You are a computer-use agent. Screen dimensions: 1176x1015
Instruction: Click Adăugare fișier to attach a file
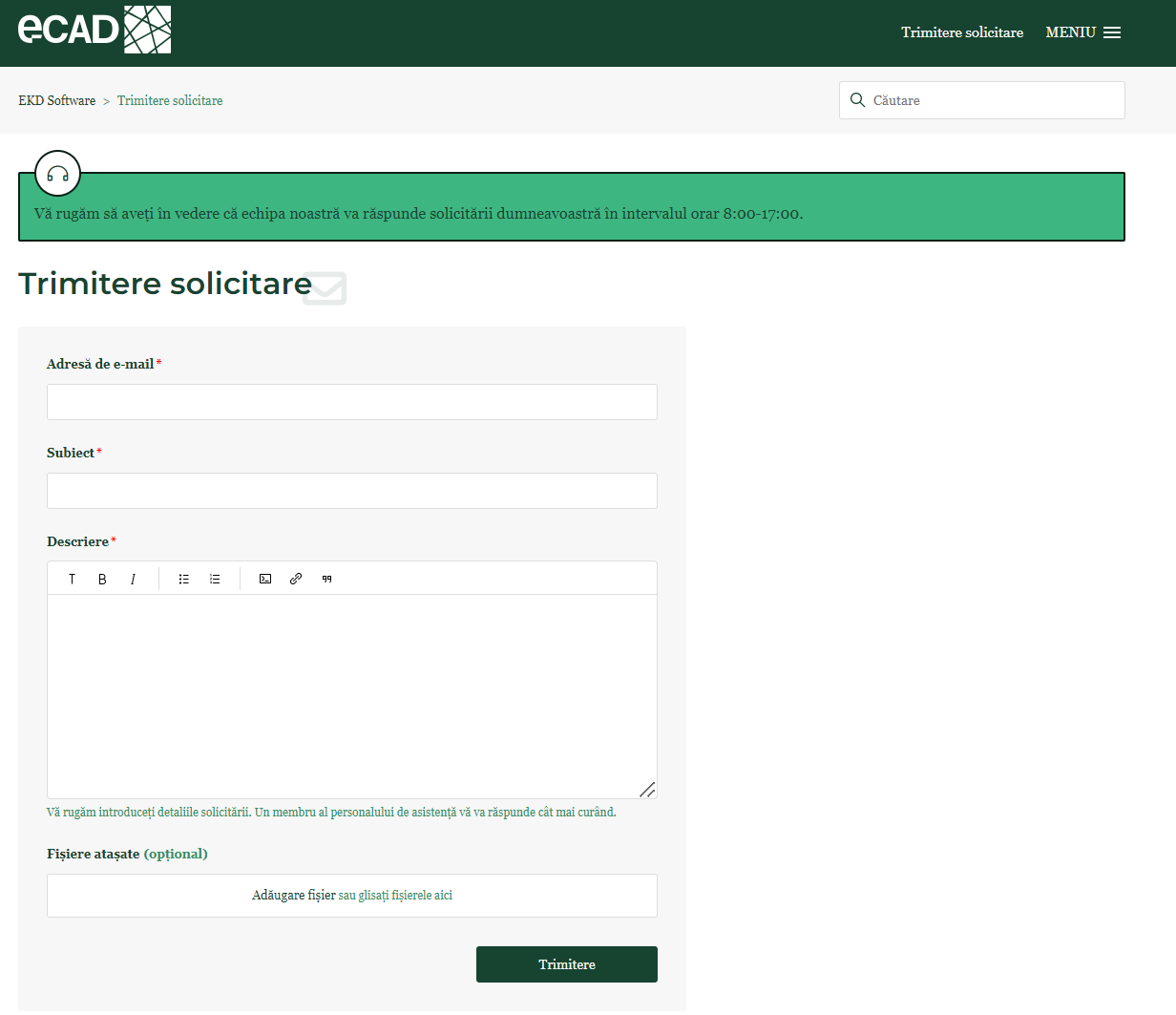(294, 896)
